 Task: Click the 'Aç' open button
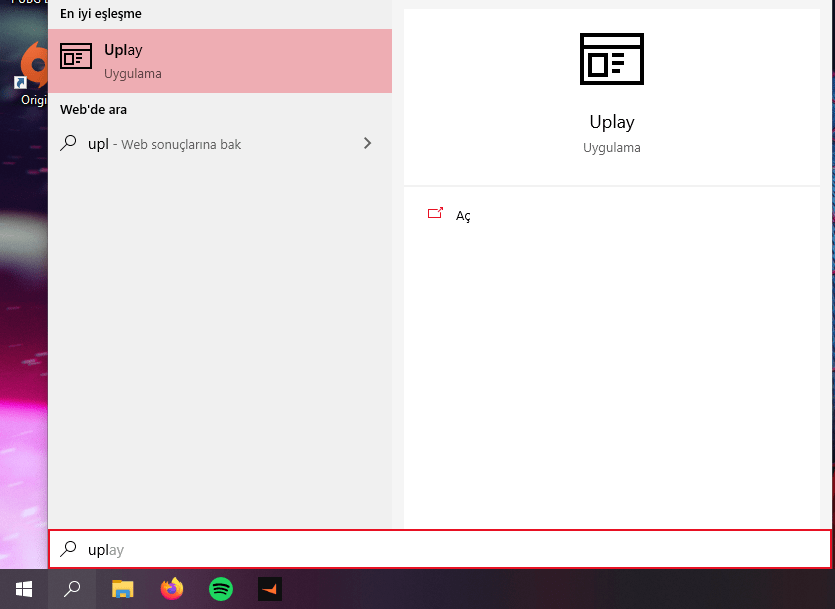click(x=463, y=216)
